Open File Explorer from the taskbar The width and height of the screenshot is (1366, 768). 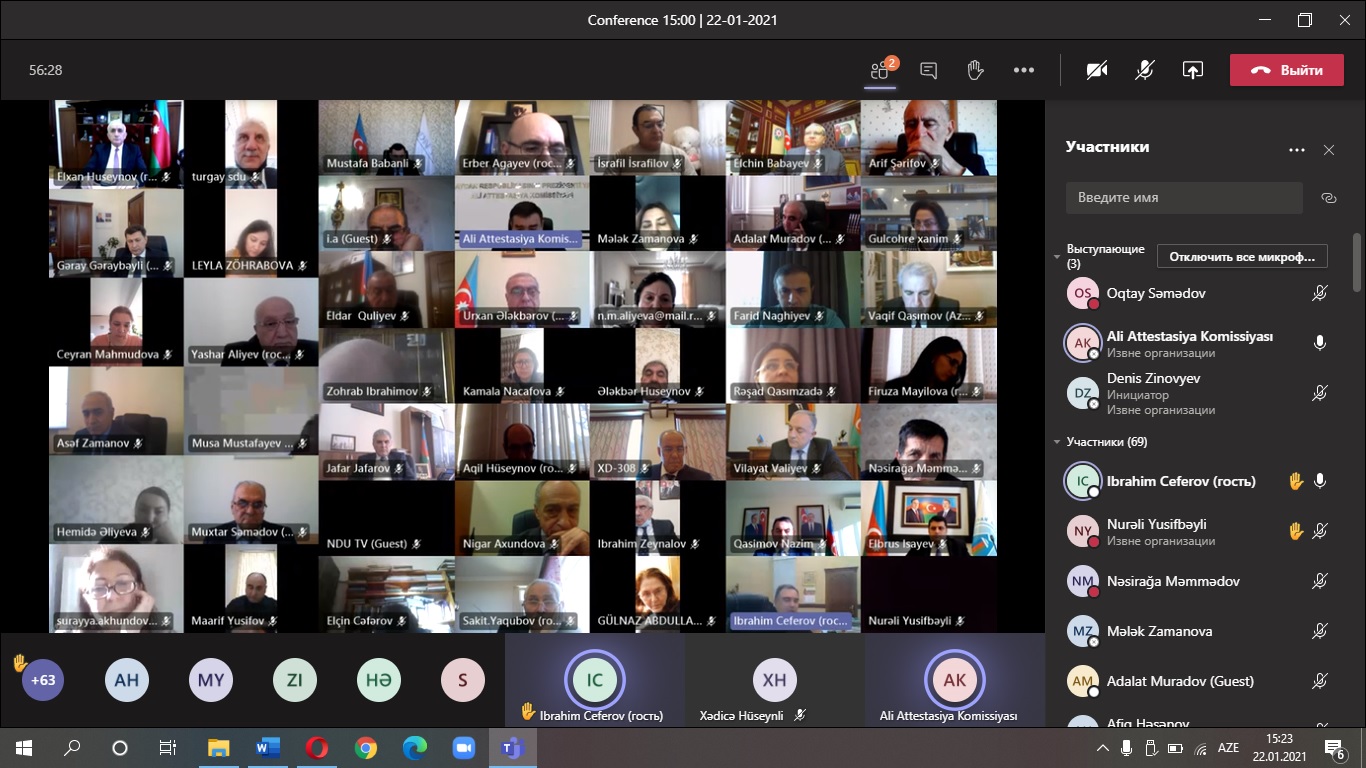point(218,747)
